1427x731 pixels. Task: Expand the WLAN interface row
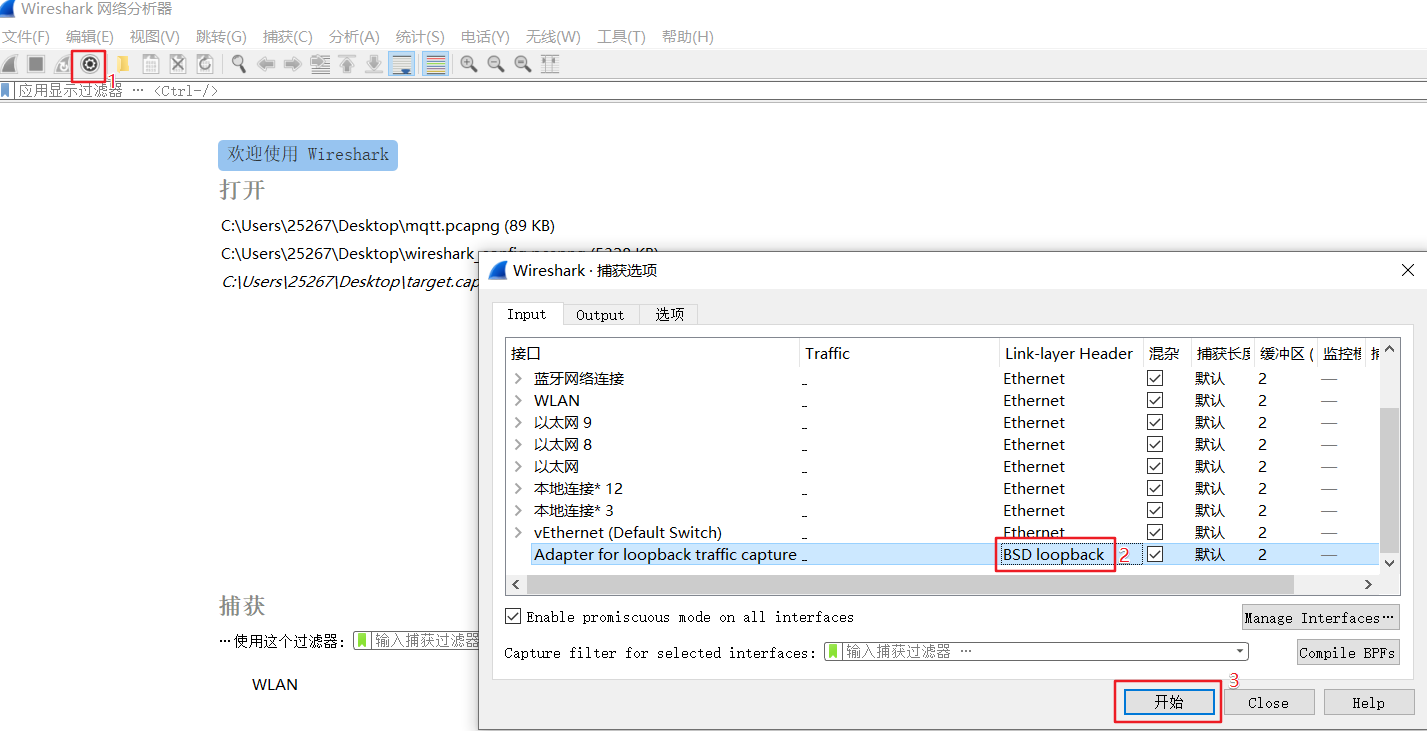(518, 399)
